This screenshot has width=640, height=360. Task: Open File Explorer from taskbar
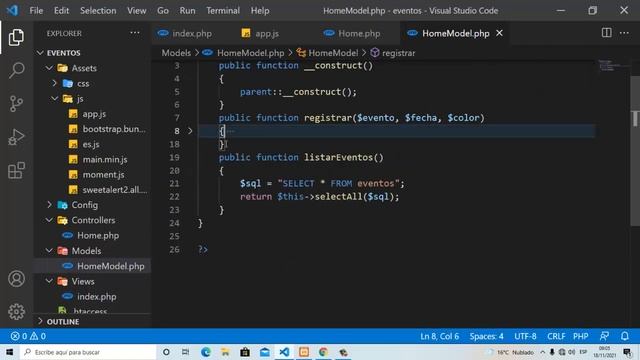225,352
